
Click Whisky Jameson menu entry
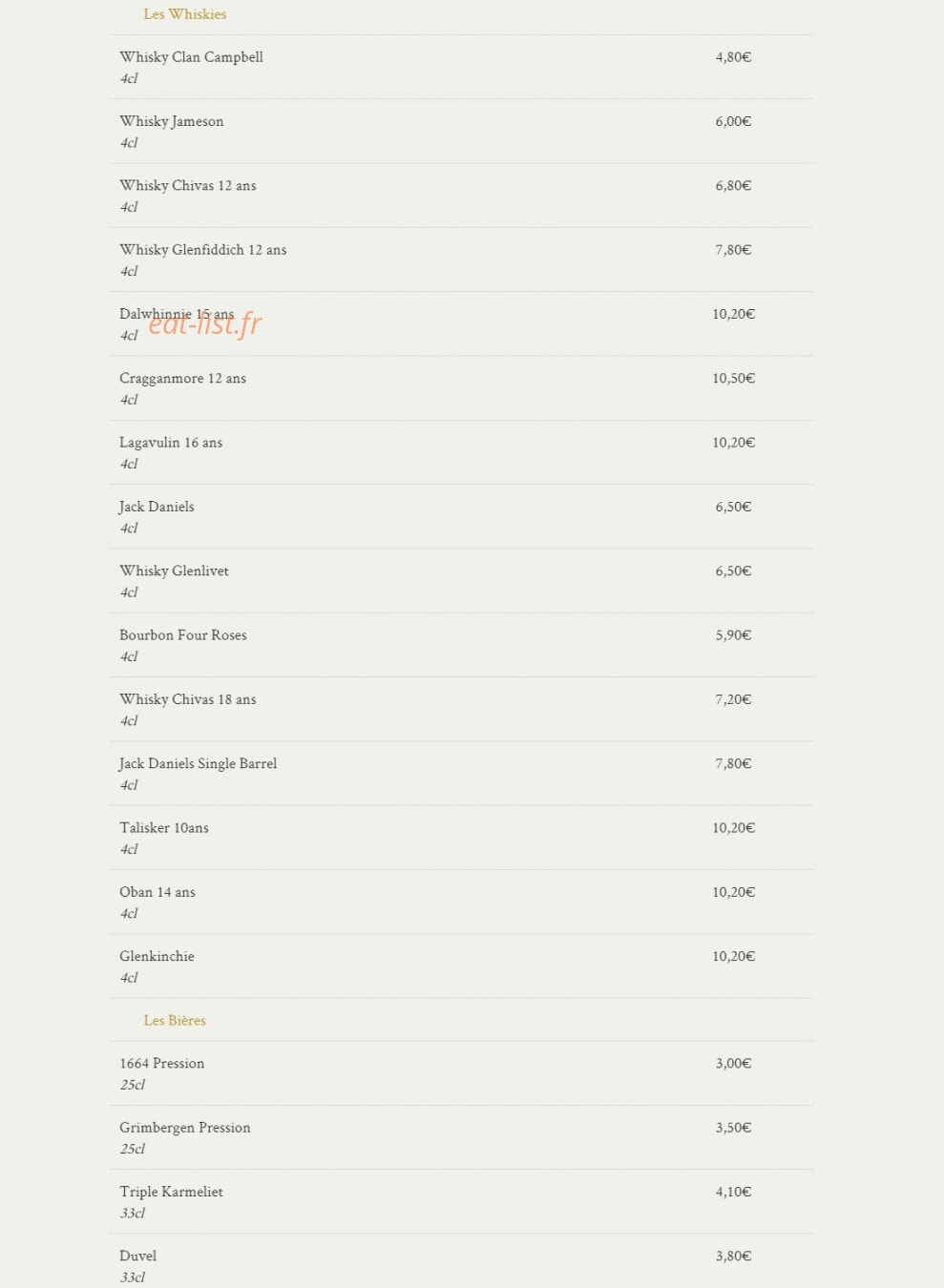click(x=461, y=132)
